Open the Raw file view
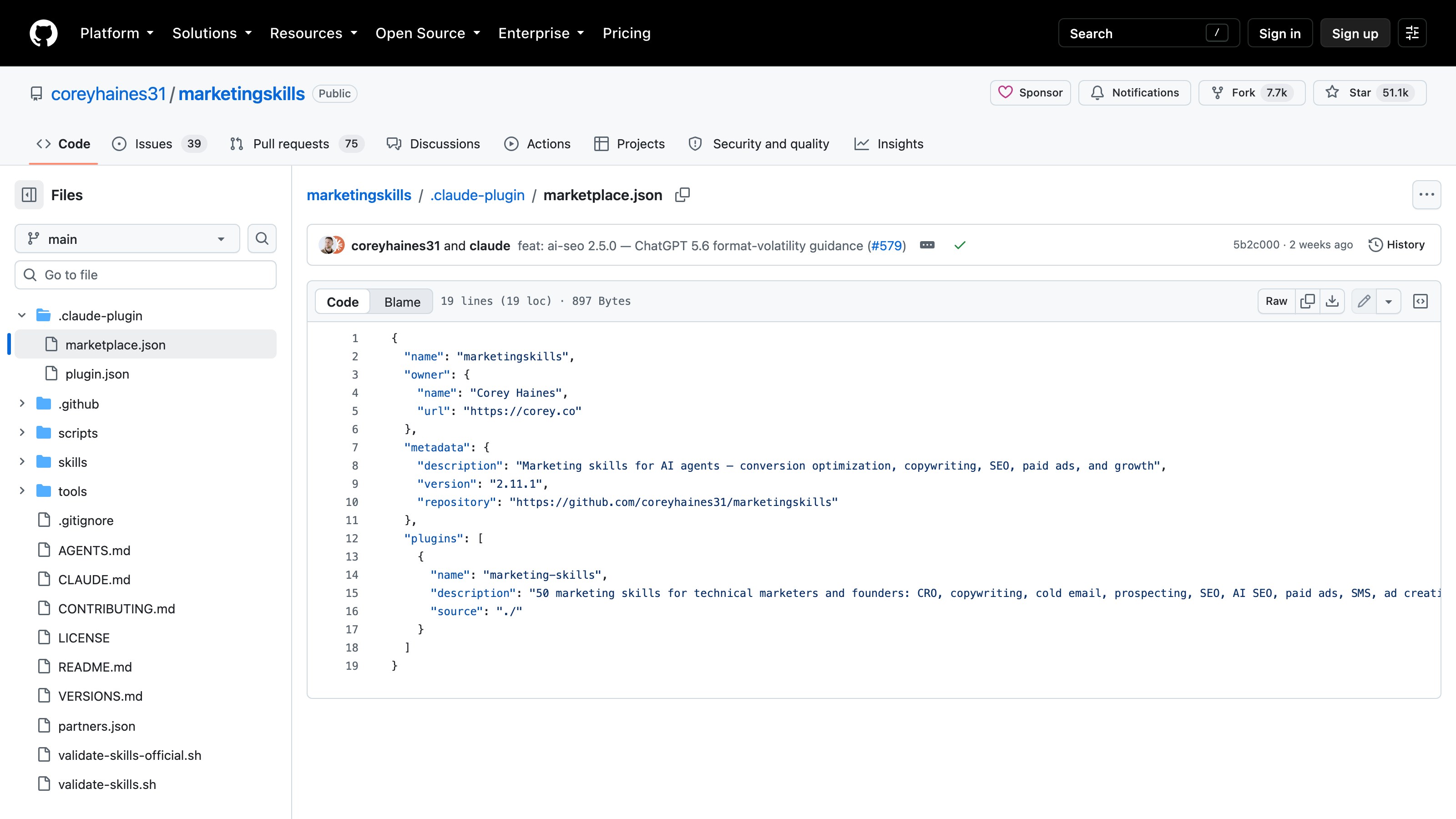This screenshot has height=819, width=1456. click(x=1276, y=301)
